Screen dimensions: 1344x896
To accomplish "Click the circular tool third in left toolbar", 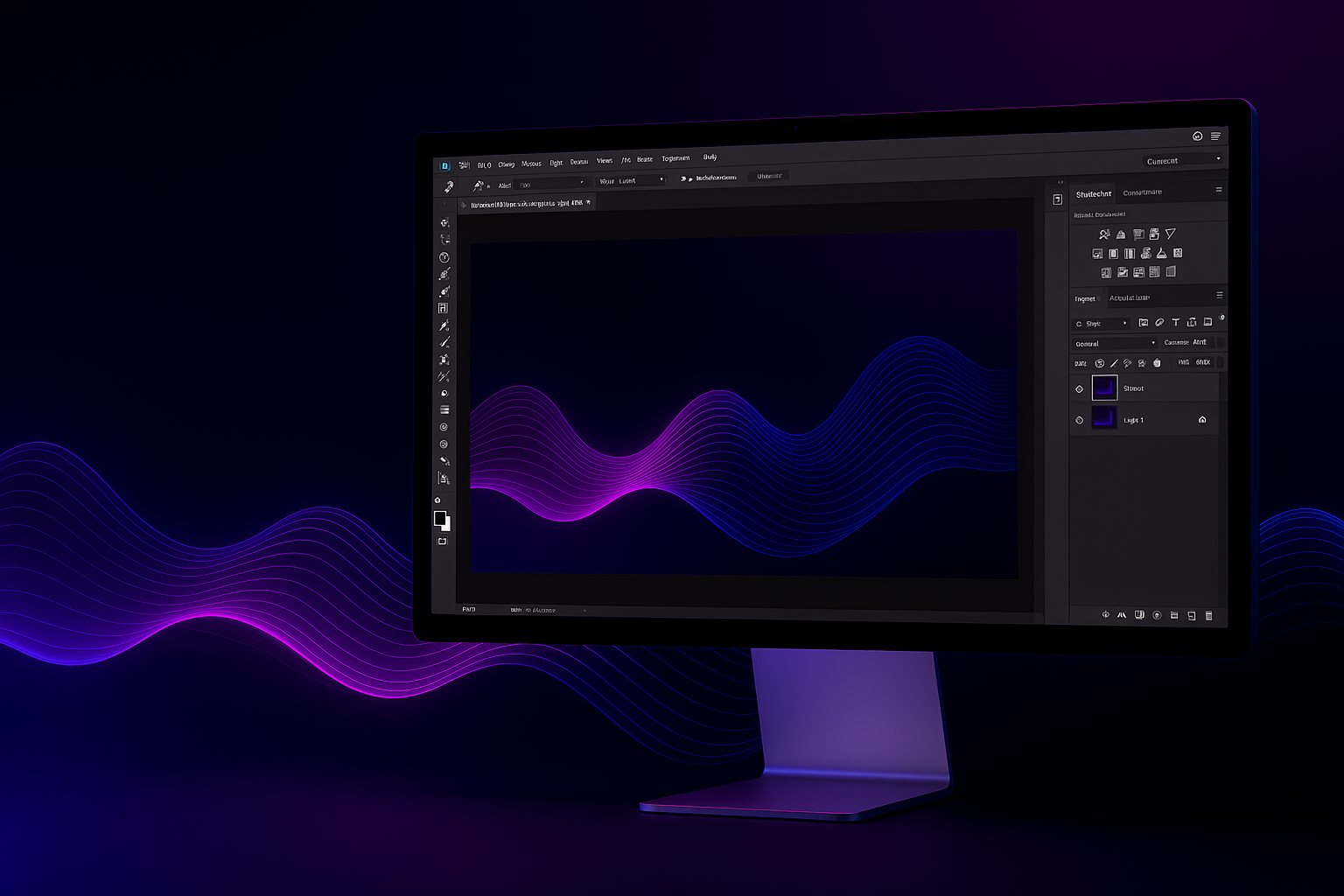I will tap(444, 257).
